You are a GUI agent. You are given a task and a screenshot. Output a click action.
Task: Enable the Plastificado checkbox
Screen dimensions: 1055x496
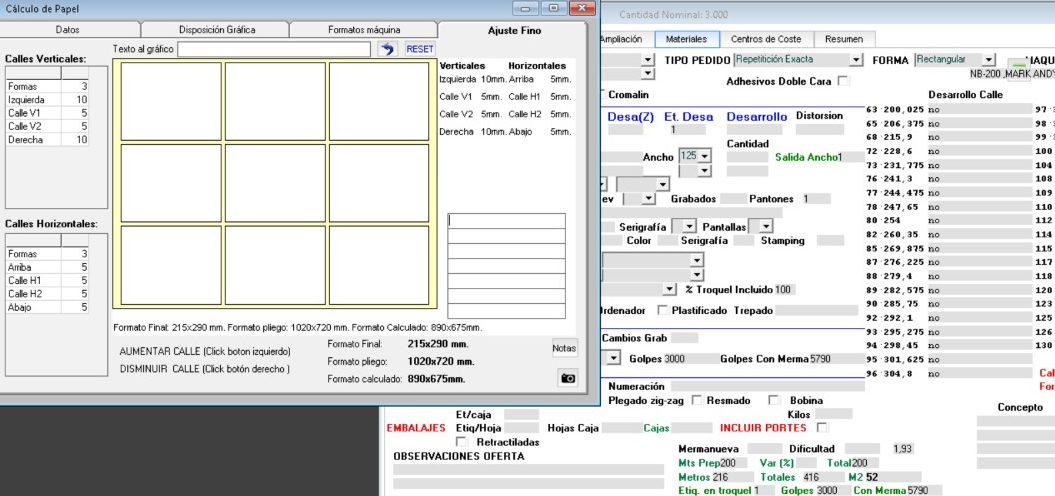coord(663,310)
